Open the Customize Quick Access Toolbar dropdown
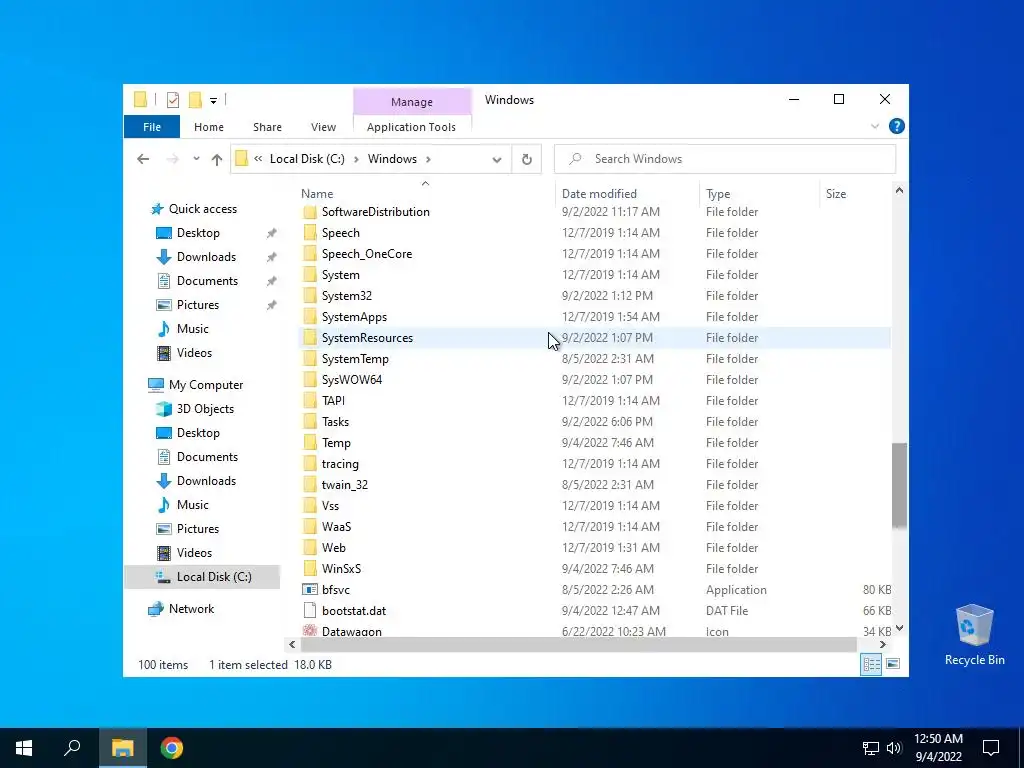1024x768 pixels. pos(213,101)
